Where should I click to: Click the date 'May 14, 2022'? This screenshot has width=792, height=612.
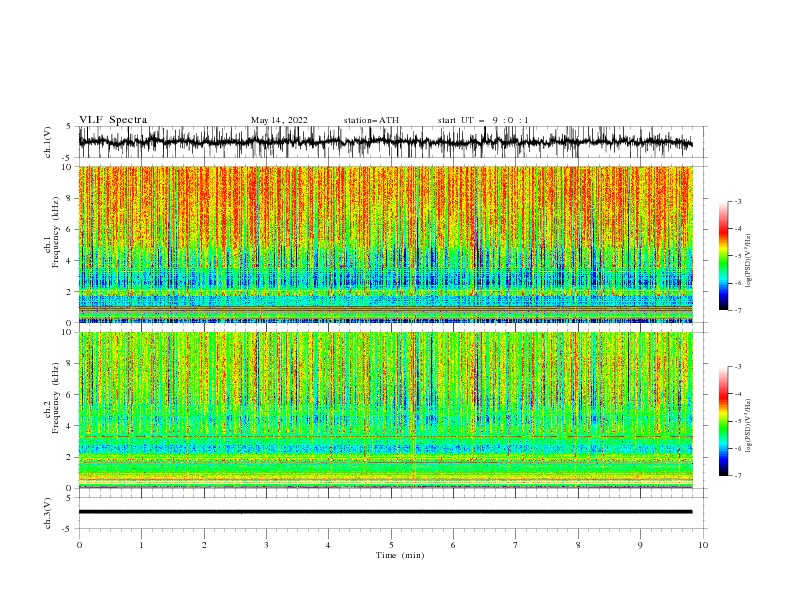[x=279, y=120]
